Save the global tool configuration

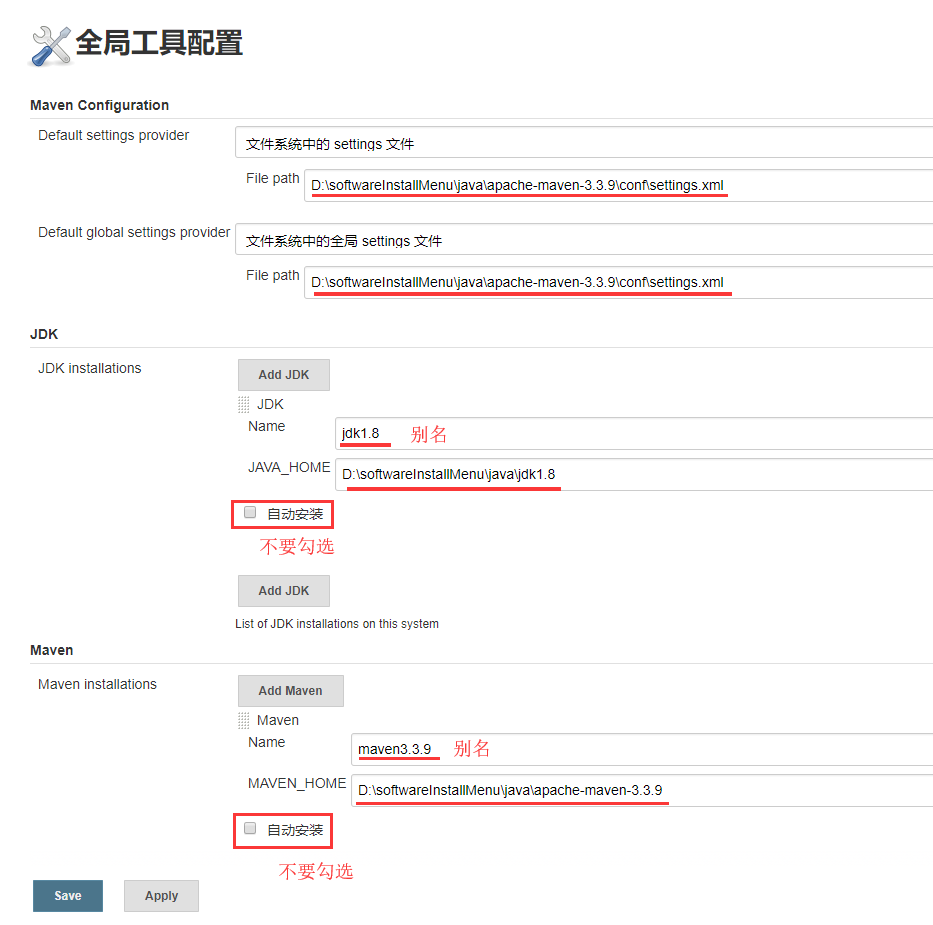(x=68, y=896)
